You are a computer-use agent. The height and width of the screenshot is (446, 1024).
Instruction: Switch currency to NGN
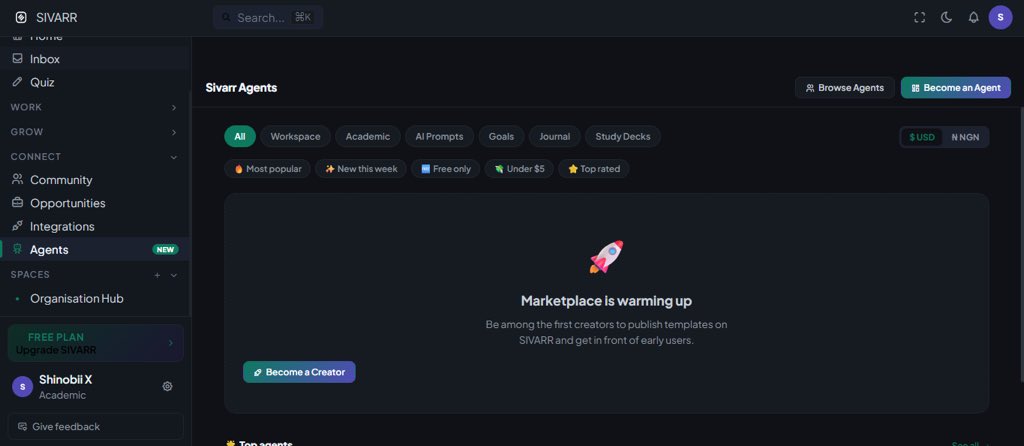(x=965, y=137)
